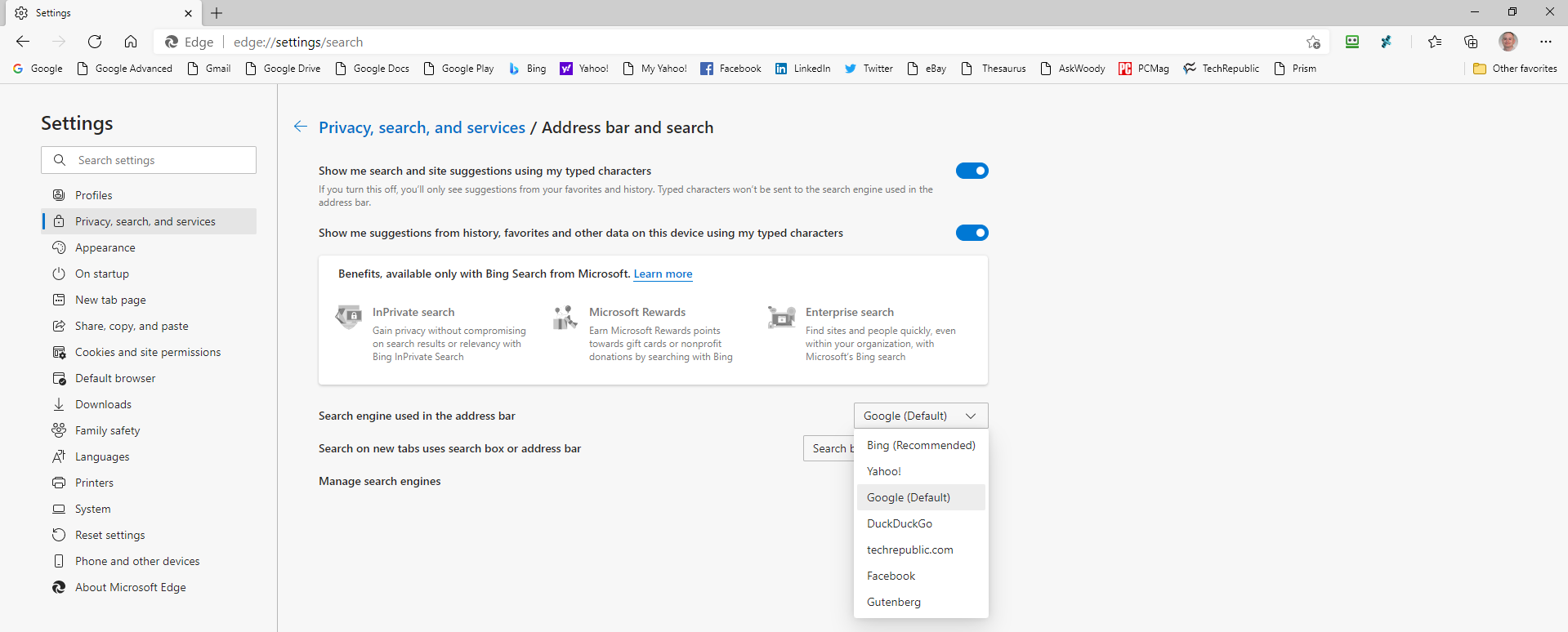Open the Favorites list icon
This screenshot has height=632, width=1568.
coord(1435,42)
